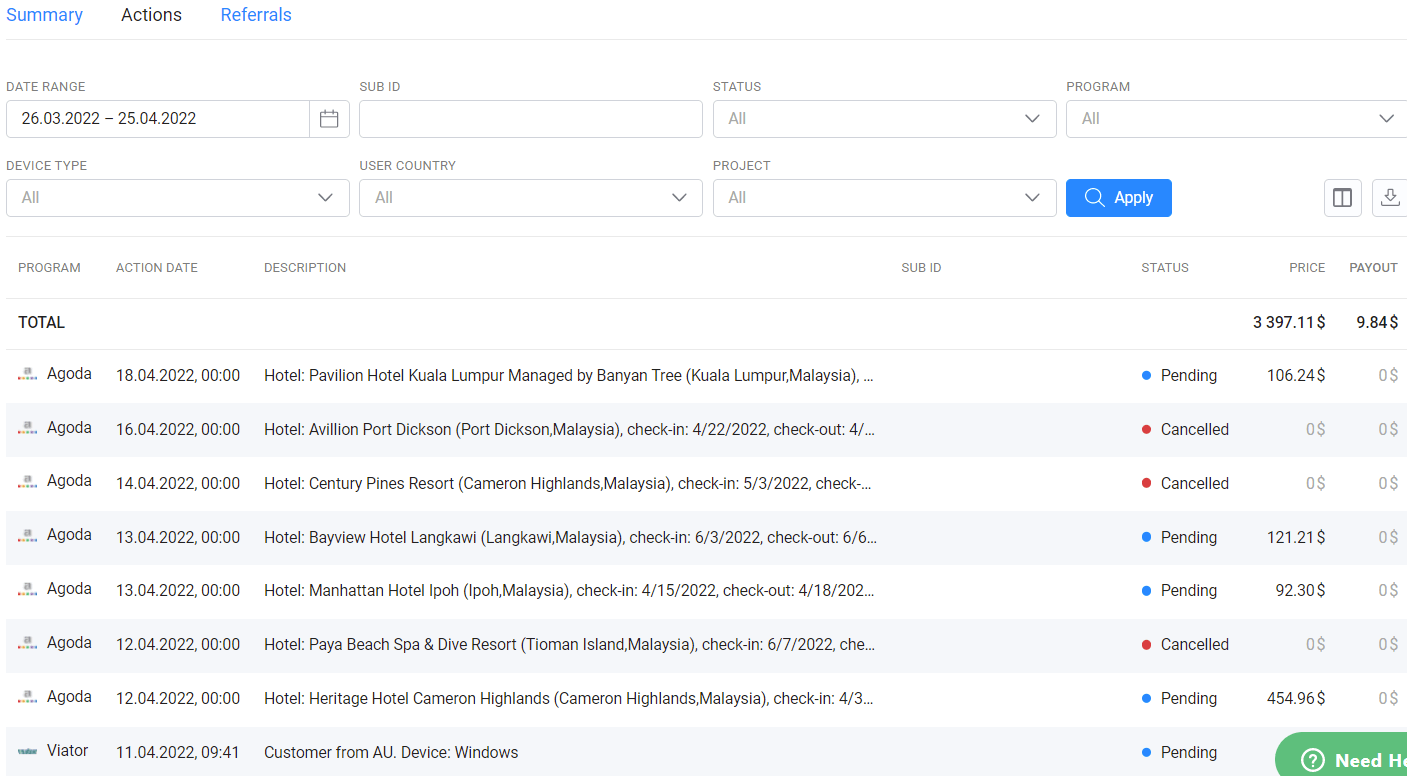Click the download export icon
The image size is (1407, 776).
tap(1389, 198)
